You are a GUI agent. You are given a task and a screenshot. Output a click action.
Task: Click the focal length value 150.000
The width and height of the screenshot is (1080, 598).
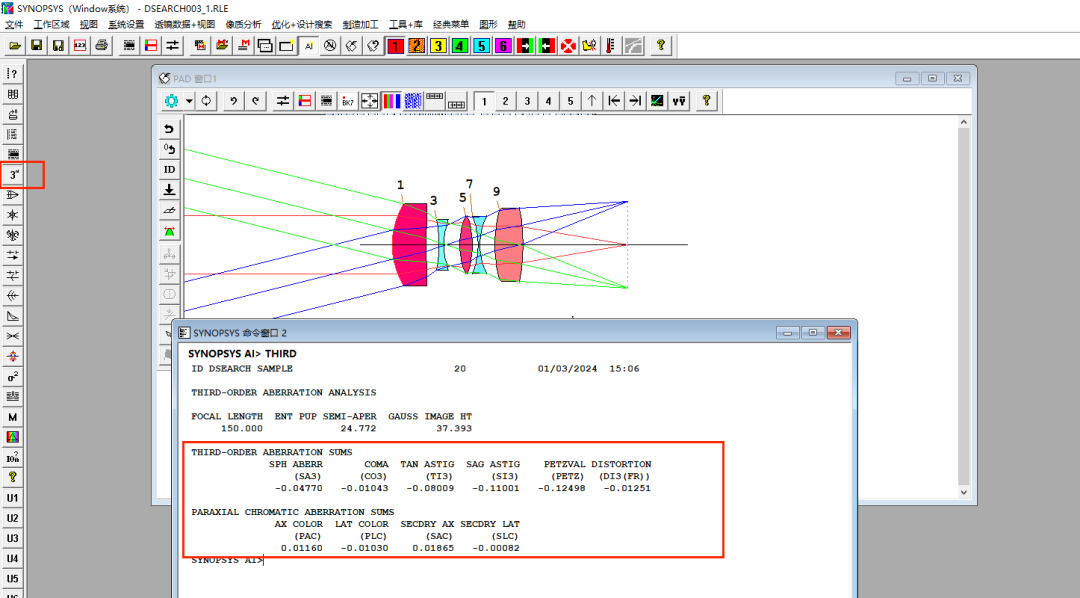pos(242,428)
